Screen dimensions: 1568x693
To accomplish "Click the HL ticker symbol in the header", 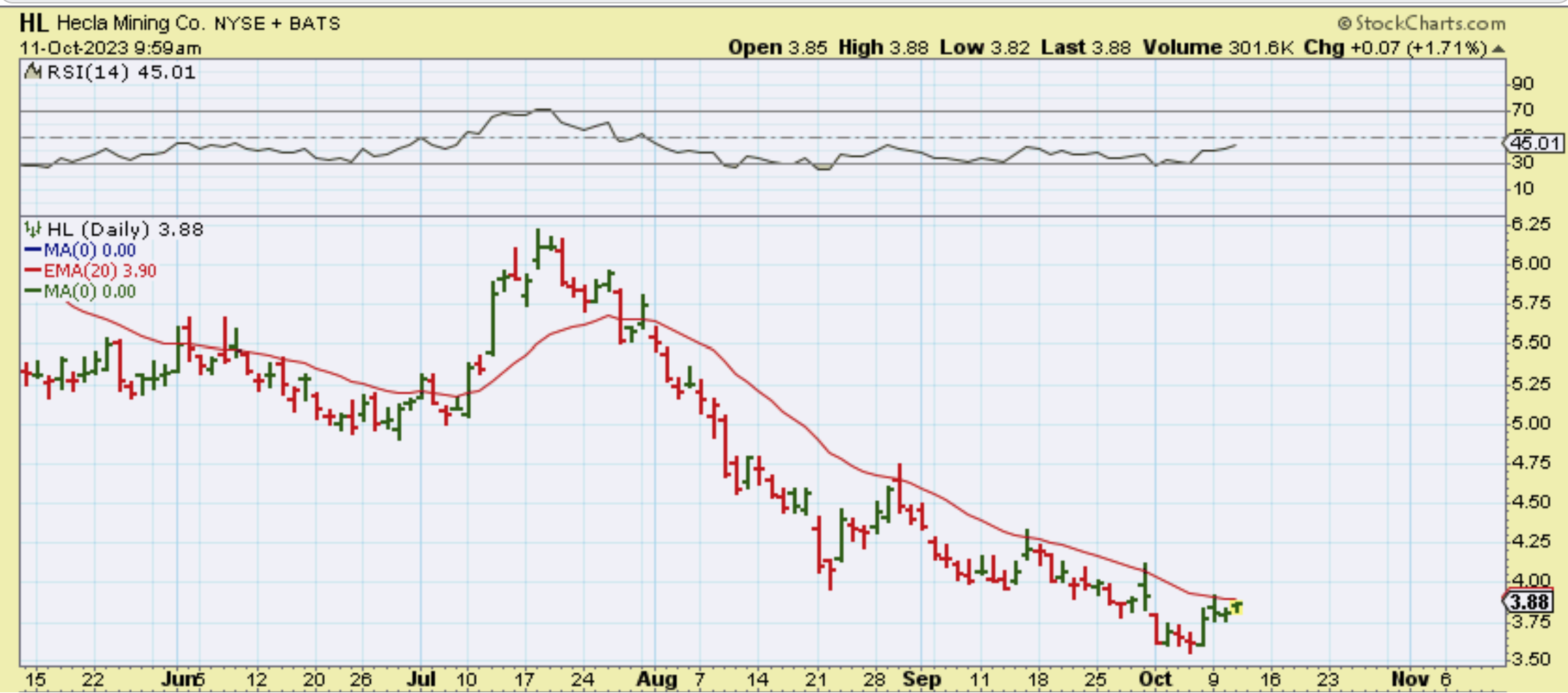I will point(33,24).
